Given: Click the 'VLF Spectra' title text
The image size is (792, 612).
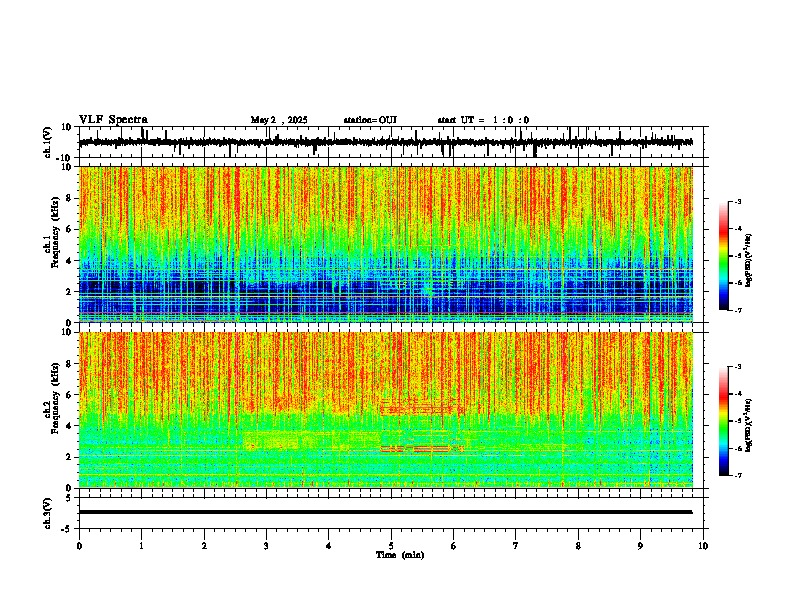Looking at the screenshot, I should click(x=113, y=120).
